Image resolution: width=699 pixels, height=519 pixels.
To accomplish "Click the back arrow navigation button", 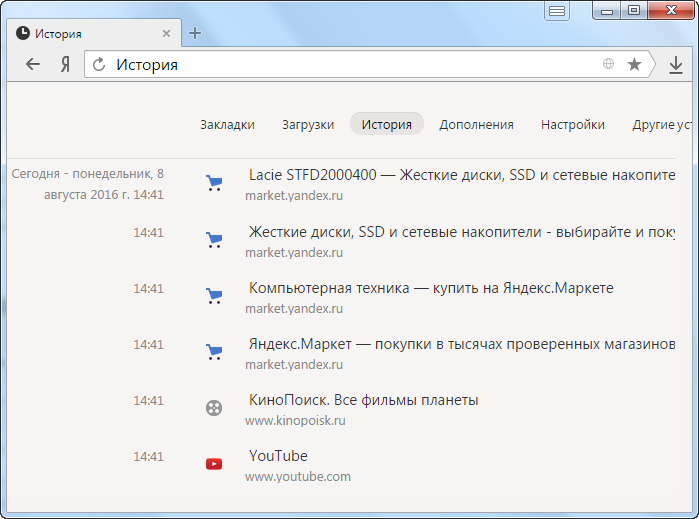I will click(x=33, y=65).
